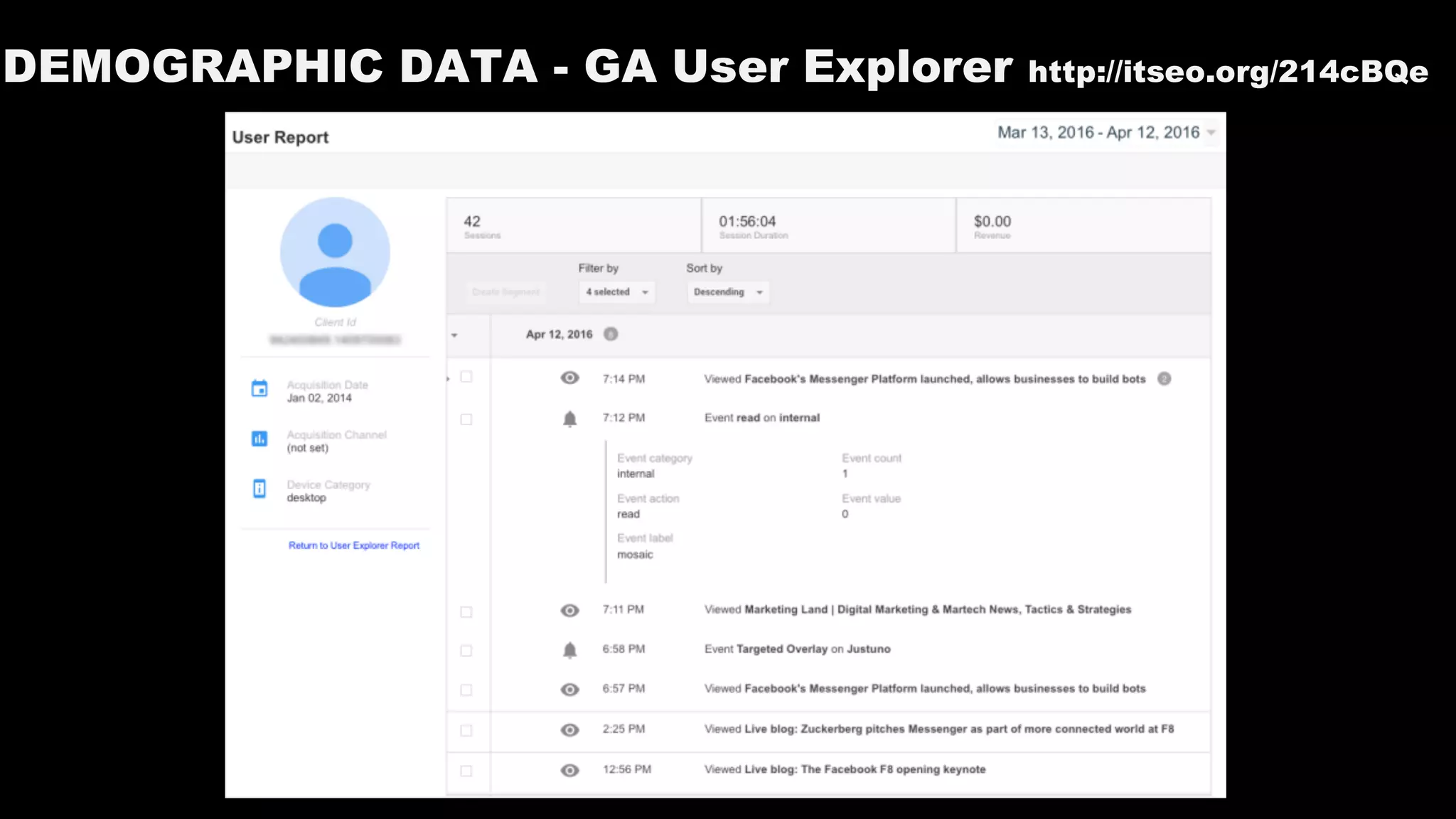Open the Filter by '4 selected' dropdown

[616, 292]
